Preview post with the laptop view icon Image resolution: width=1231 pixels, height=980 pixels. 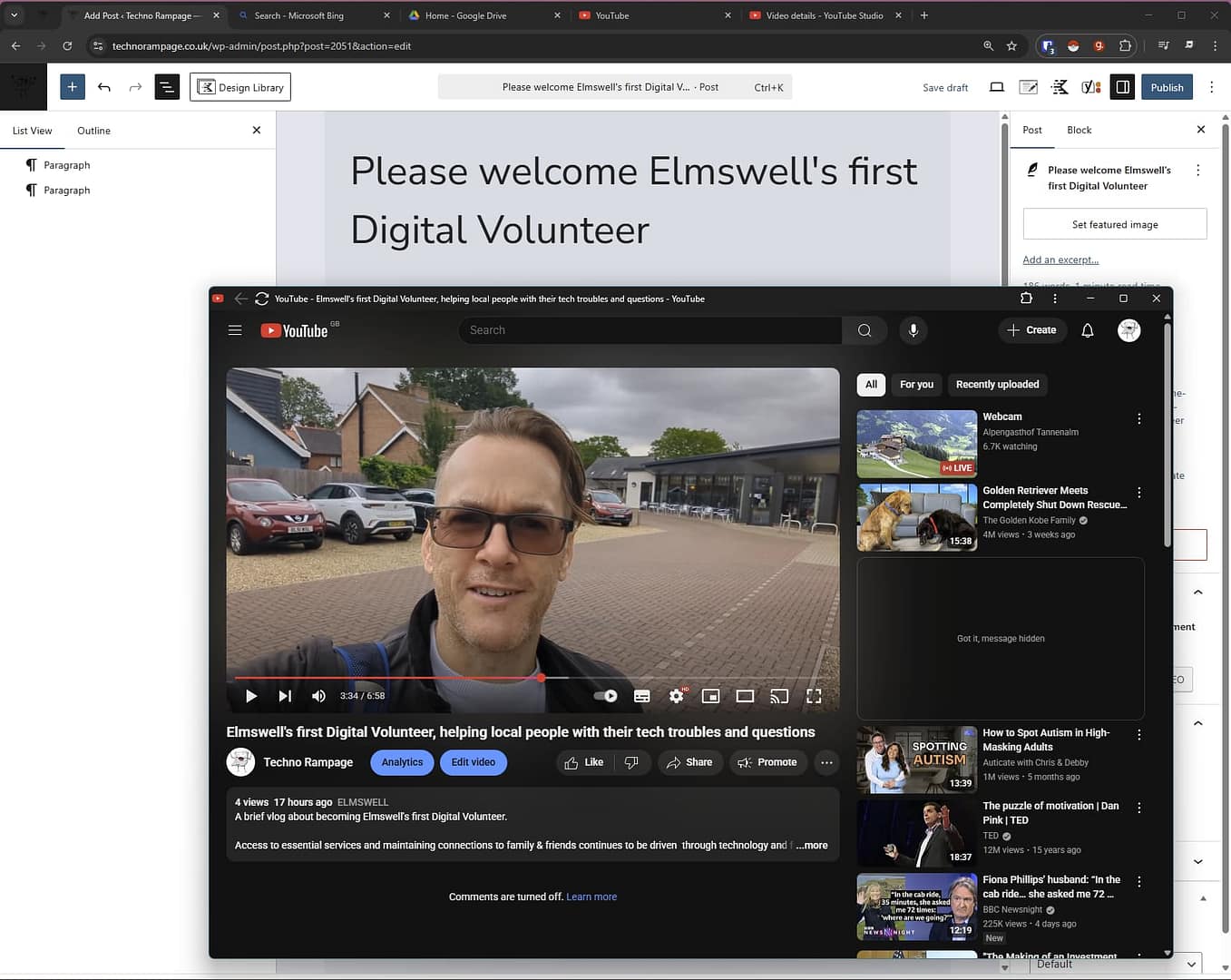coord(996,87)
